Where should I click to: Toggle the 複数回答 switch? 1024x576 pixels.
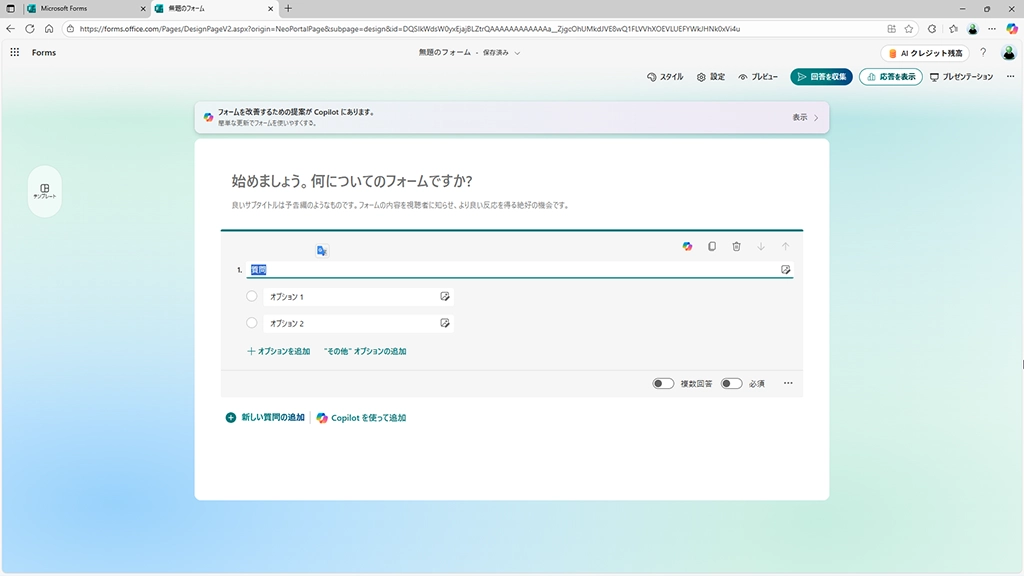pos(663,383)
